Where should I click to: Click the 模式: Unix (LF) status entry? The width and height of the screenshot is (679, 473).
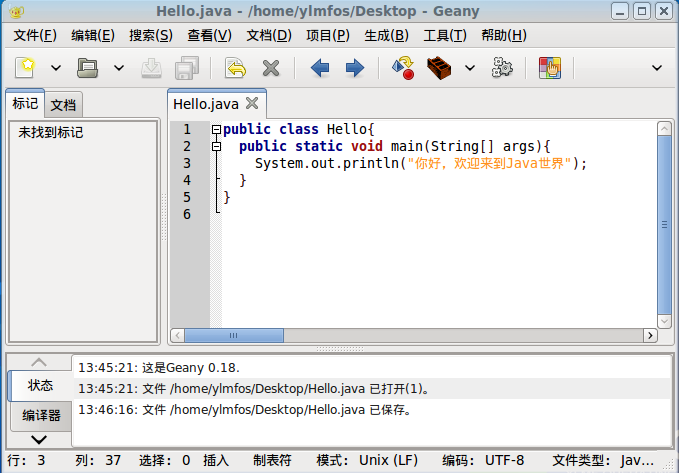tap(367, 460)
